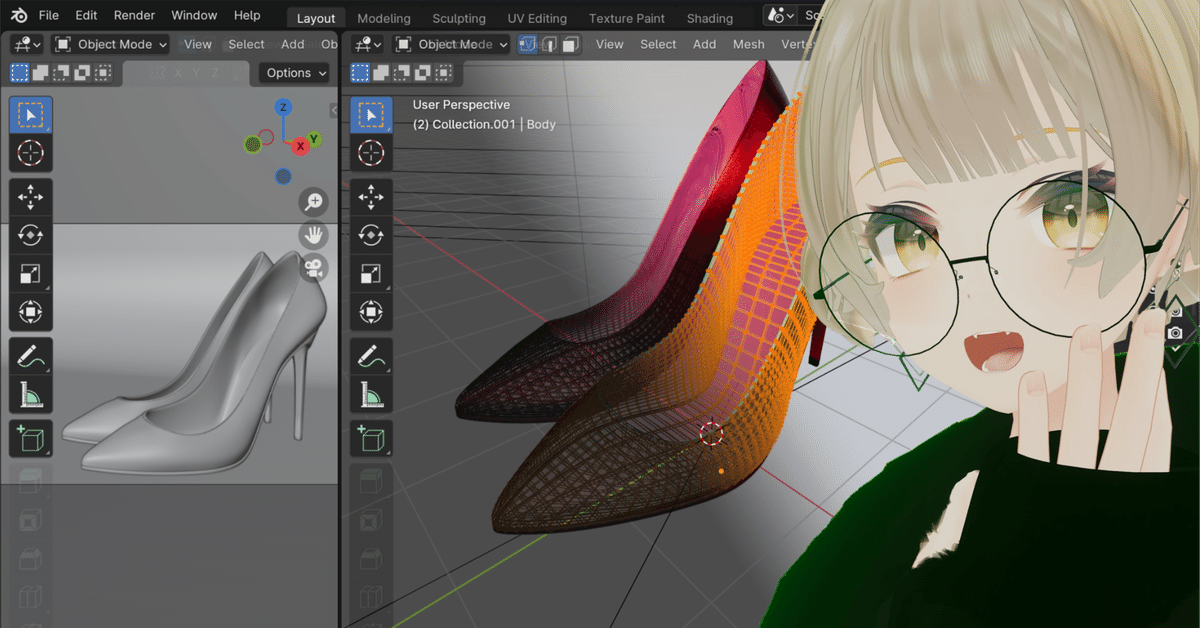The height and width of the screenshot is (628, 1200).
Task: Select the Rotate tool in right viewport
Action: tap(371, 235)
